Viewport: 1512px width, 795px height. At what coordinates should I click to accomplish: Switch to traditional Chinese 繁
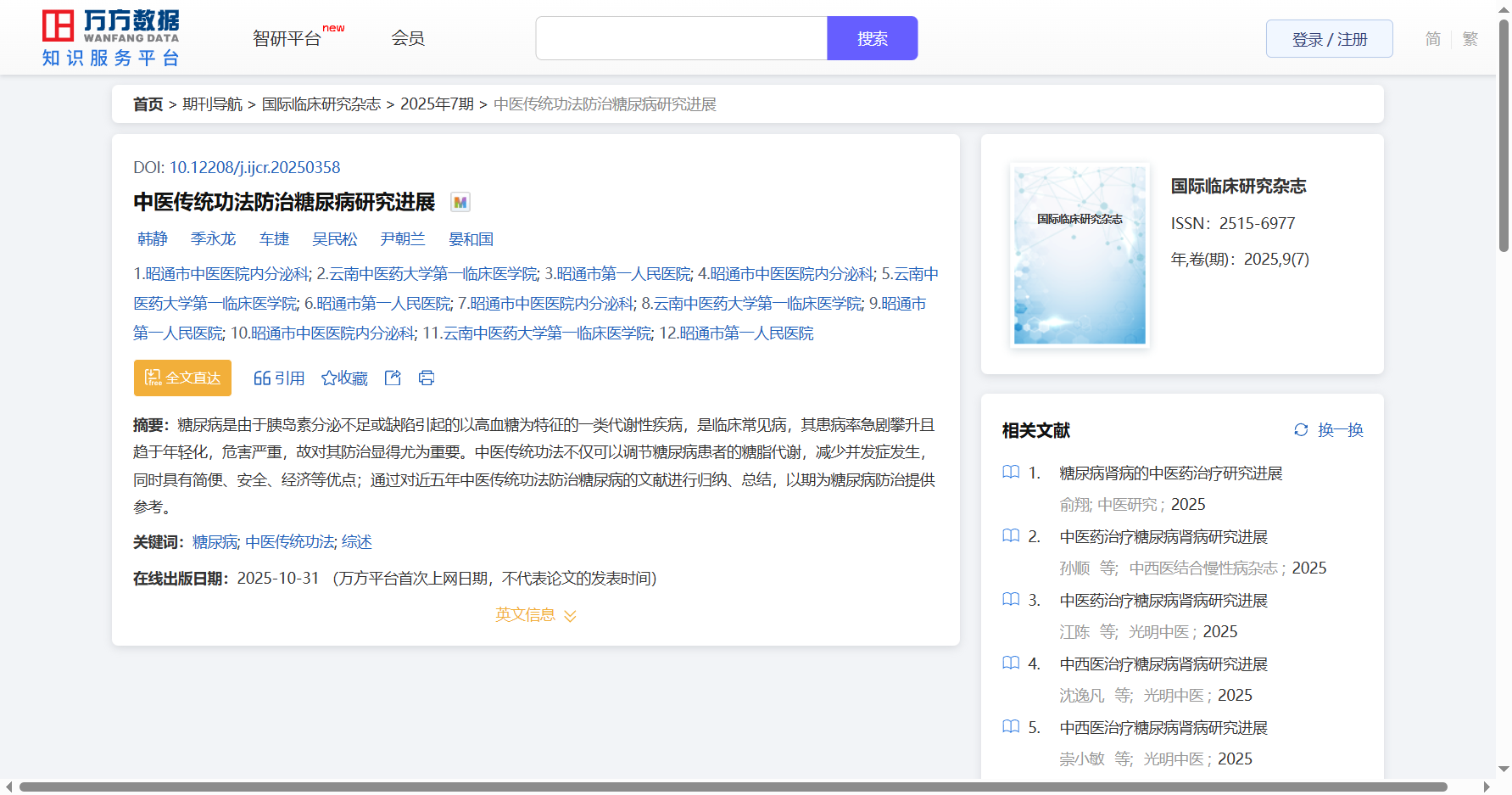click(x=1470, y=39)
